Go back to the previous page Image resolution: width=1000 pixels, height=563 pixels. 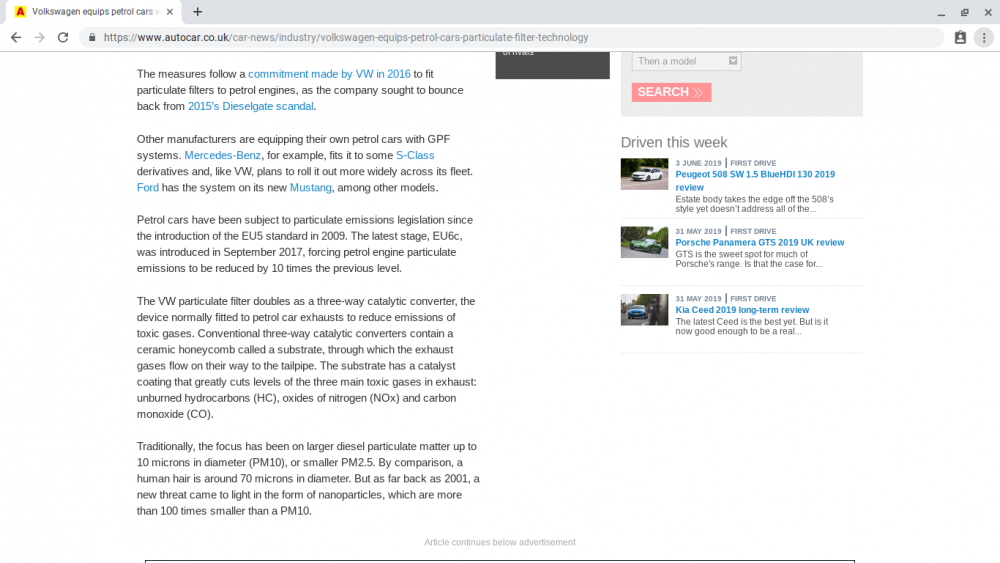pyautogui.click(x=16, y=38)
